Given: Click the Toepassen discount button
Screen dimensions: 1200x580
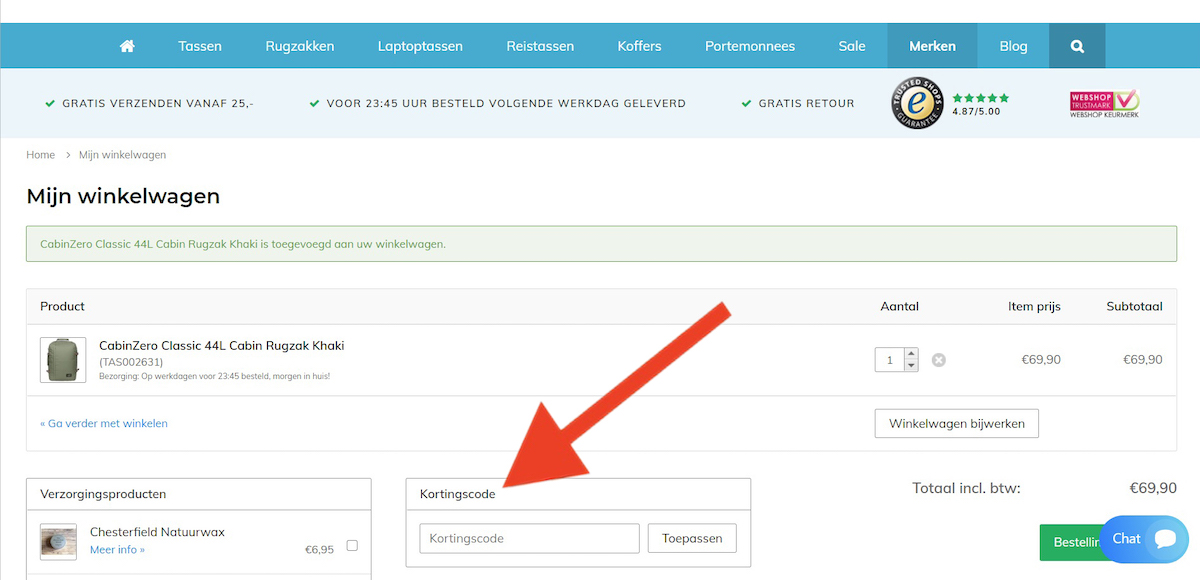Looking at the screenshot, I should point(692,538).
